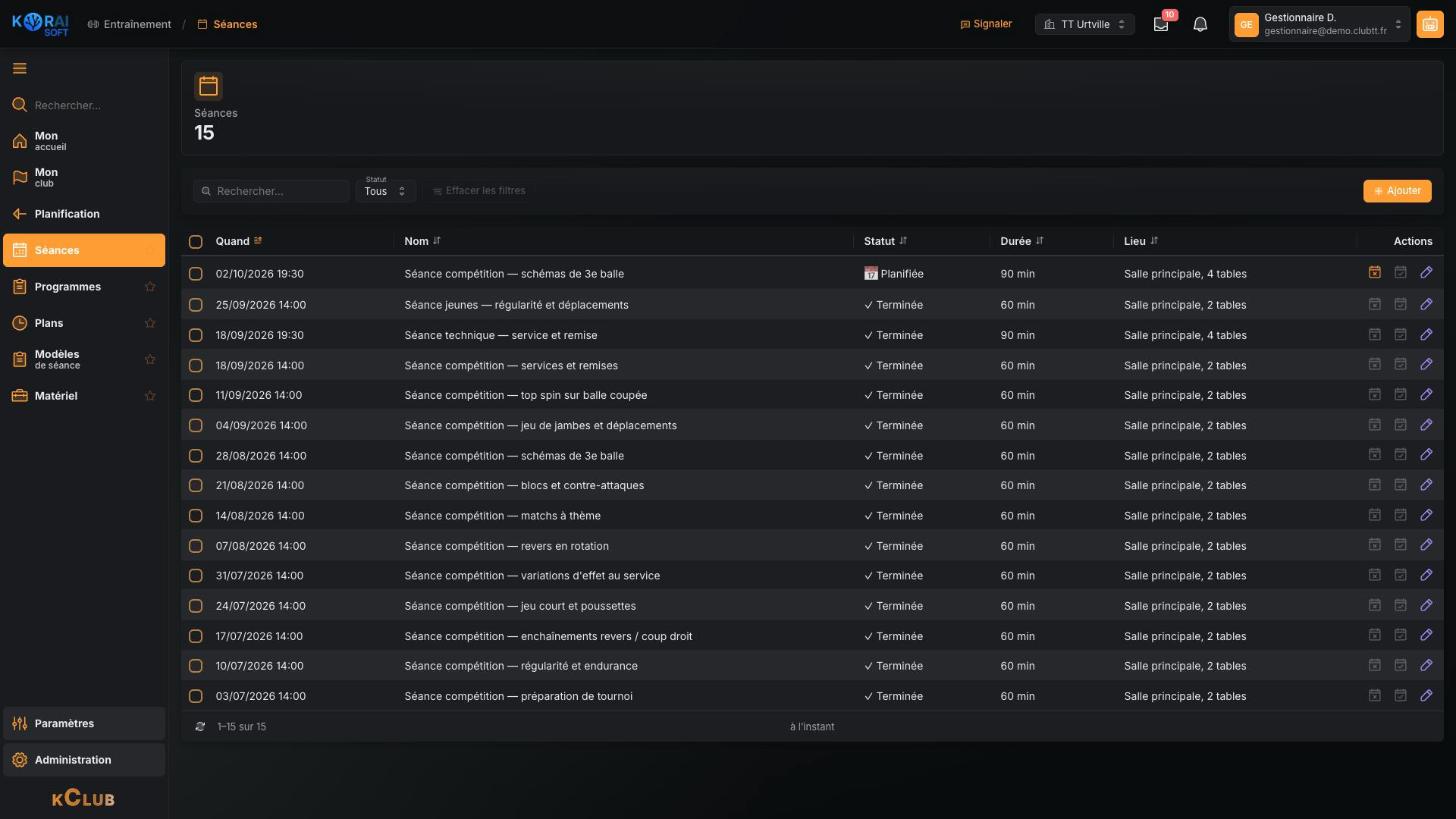The width and height of the screenshot is (1456, 819).
Task: Check the 02/10/2026 19:30 row checkbox
Action: [x=196, y=273]
